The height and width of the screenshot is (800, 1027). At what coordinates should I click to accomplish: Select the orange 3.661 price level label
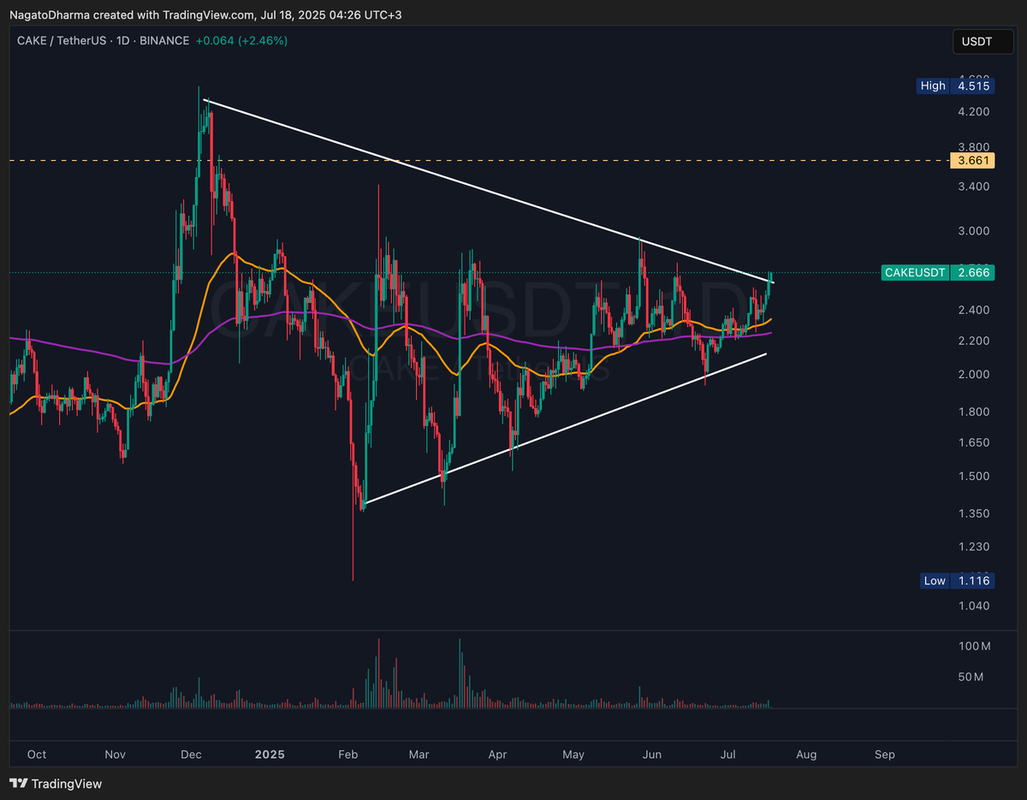(975, 160)
